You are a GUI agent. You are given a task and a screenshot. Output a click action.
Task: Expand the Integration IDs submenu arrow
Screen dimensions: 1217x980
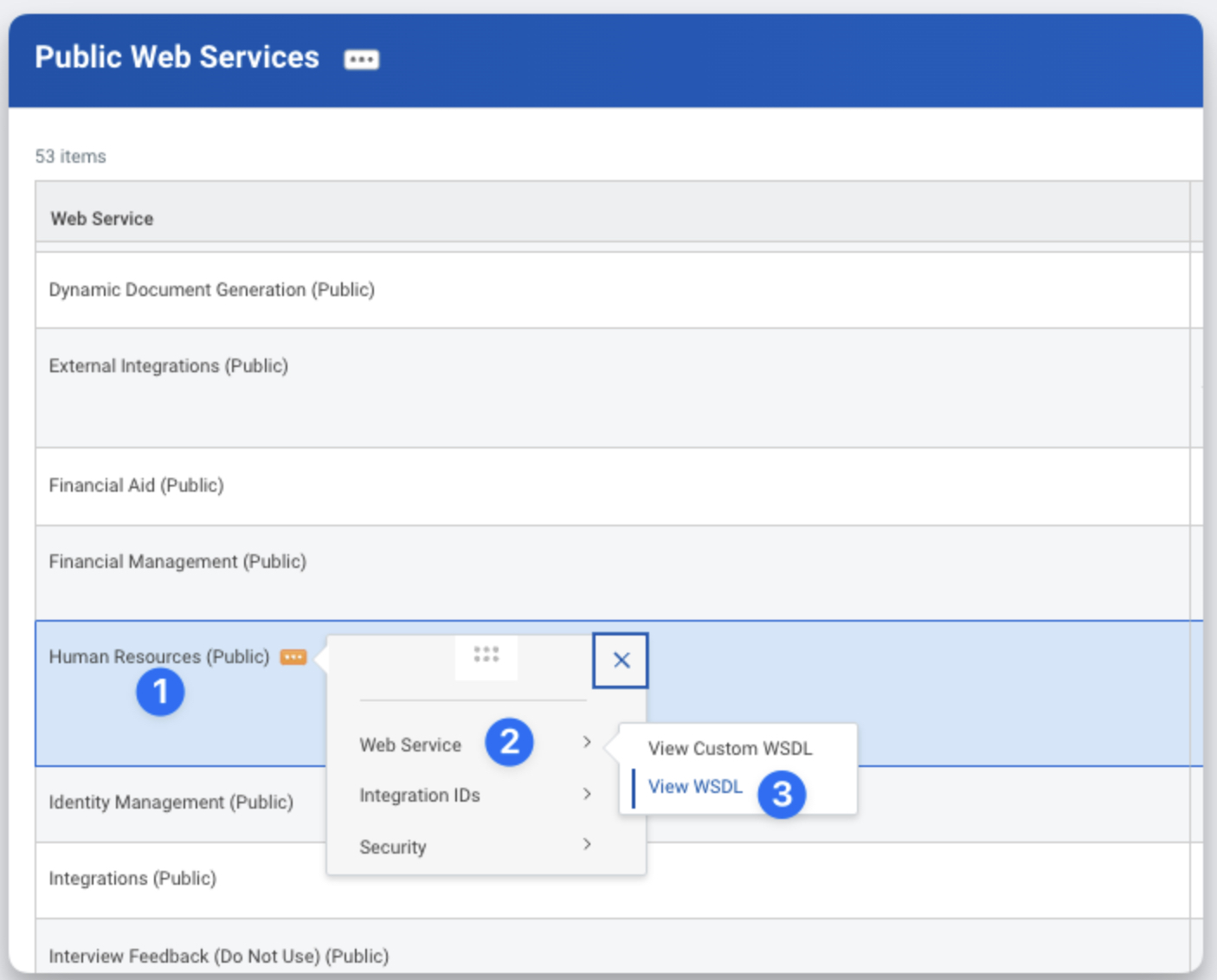[x=587, y=794]
